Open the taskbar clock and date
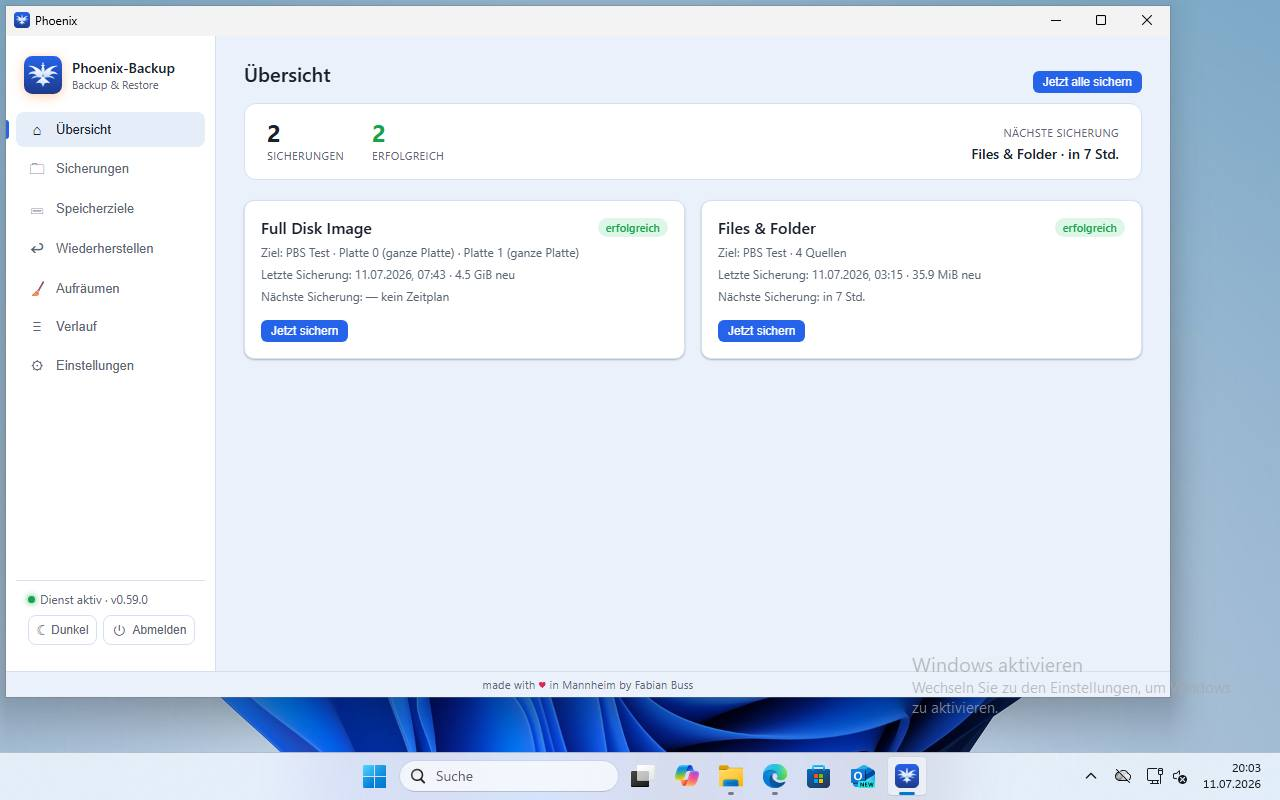 coord(1231,776)
